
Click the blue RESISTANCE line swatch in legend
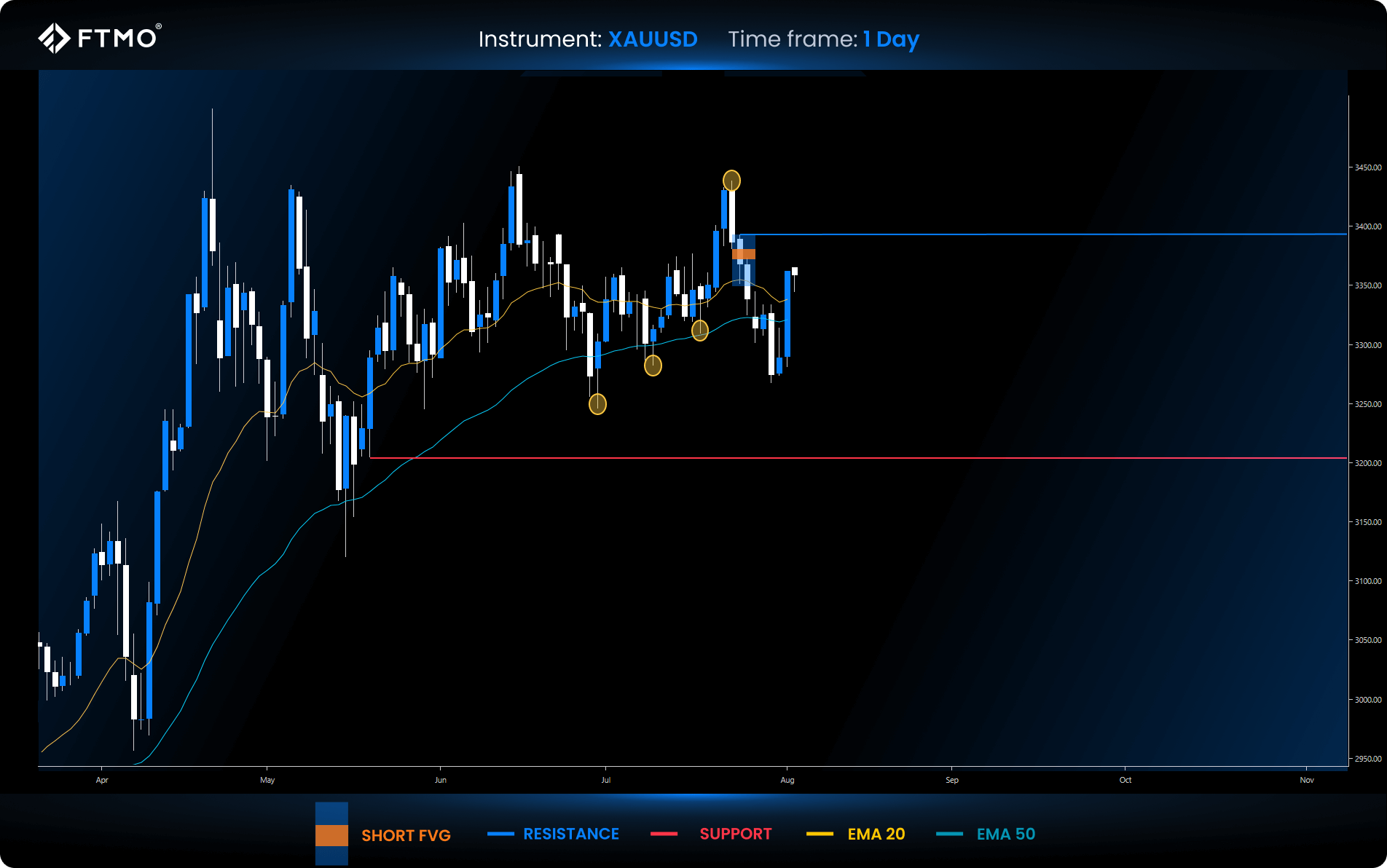500,834
